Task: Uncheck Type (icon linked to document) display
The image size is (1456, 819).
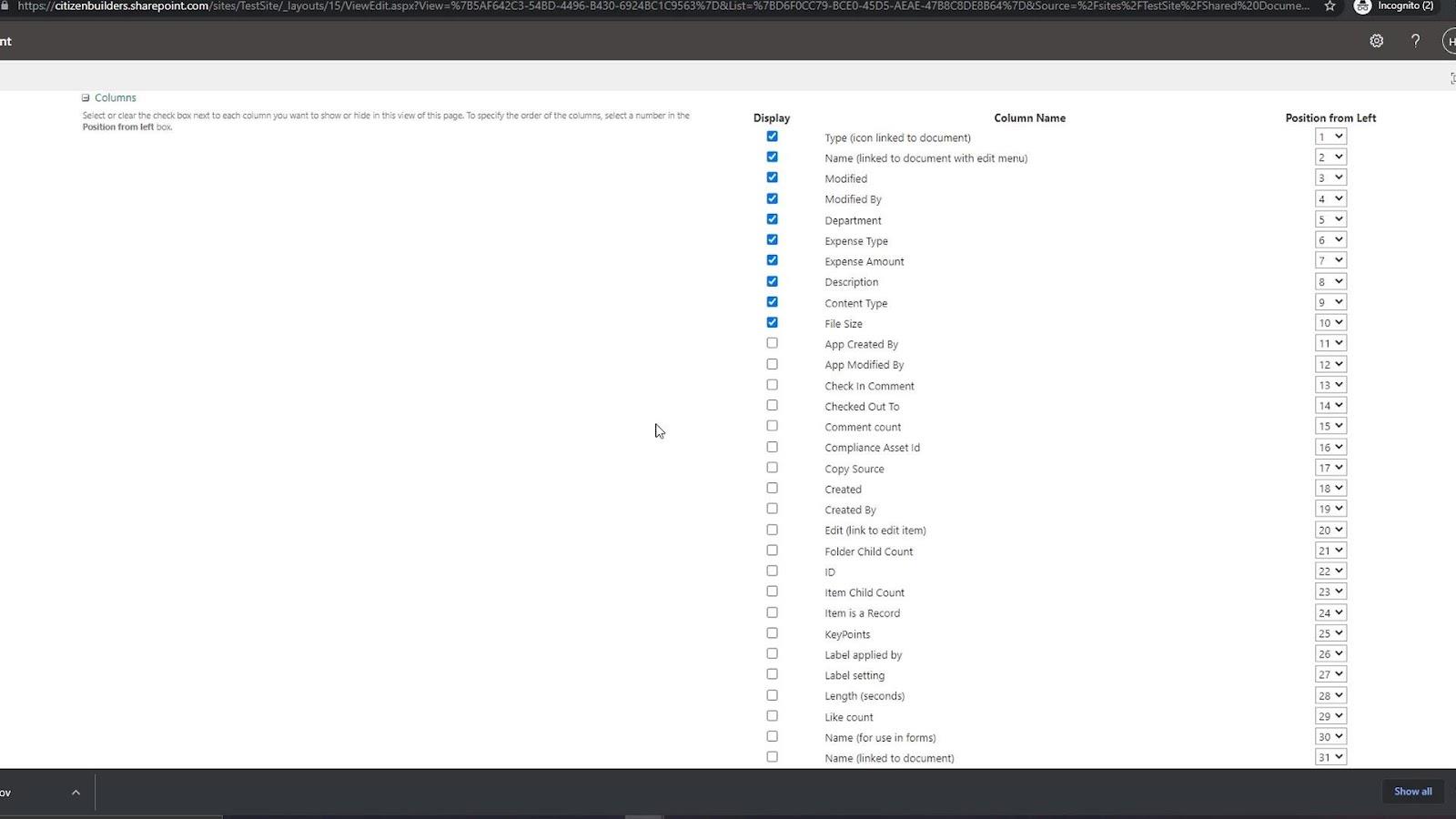Action: pos(772,136)
